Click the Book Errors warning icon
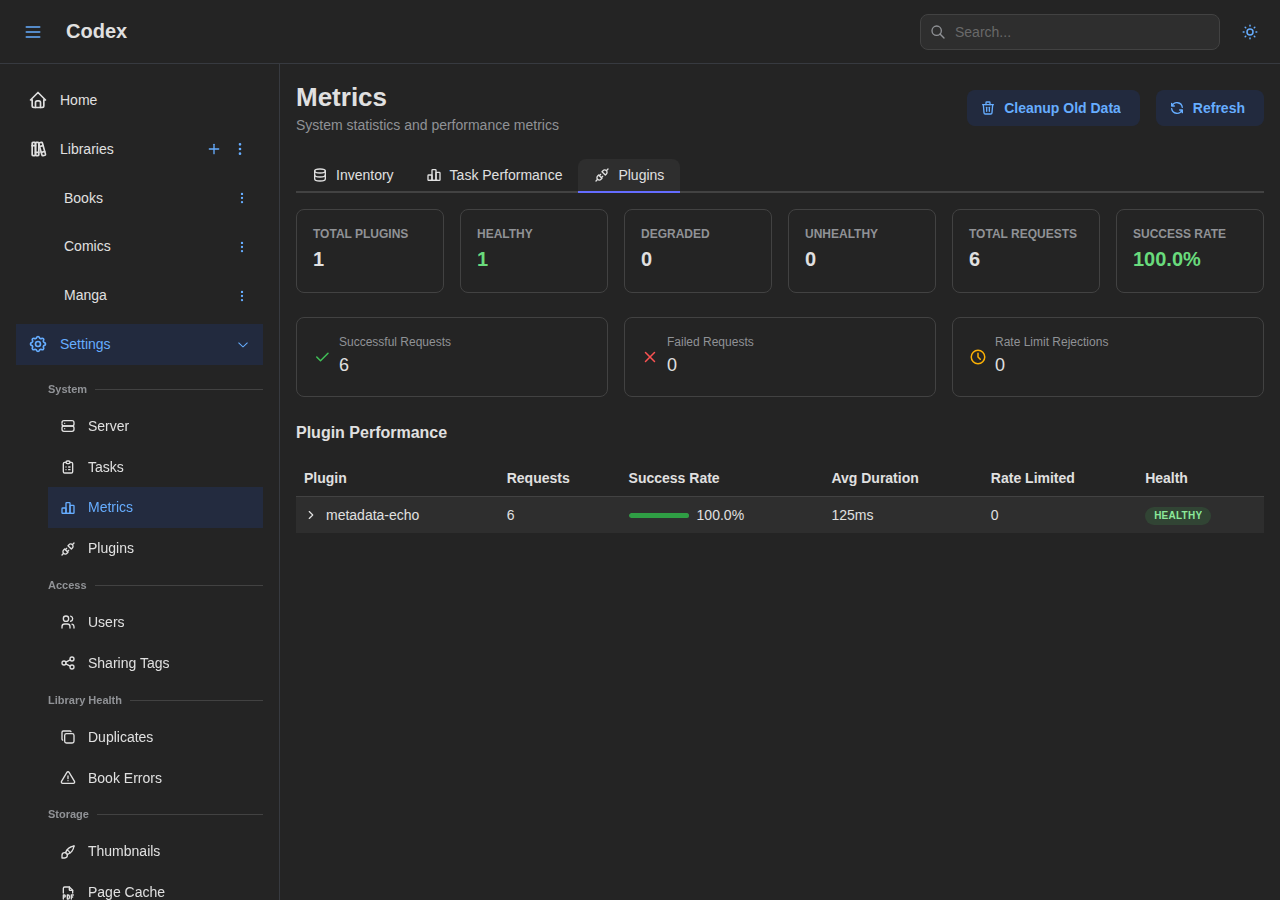This screenshot has height=900, width=1280. [67, 778]
